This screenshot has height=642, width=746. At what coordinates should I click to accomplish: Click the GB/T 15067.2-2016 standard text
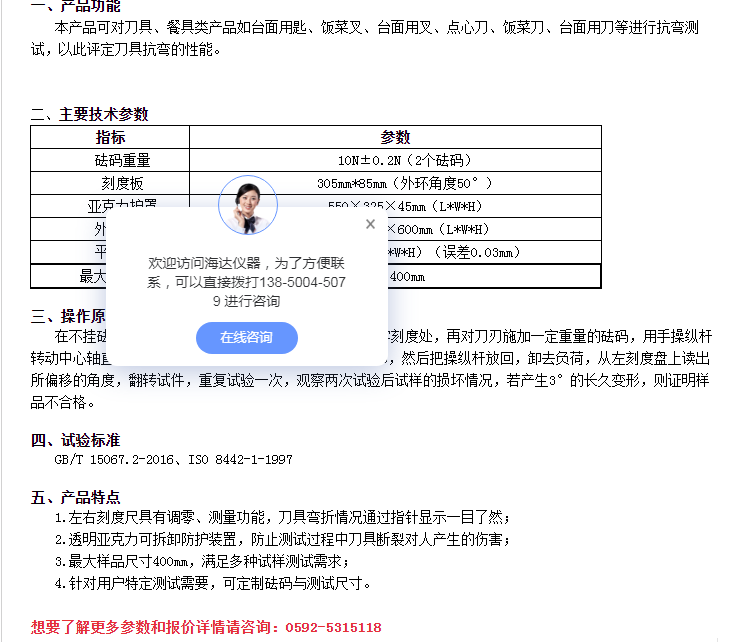point(173,459)
